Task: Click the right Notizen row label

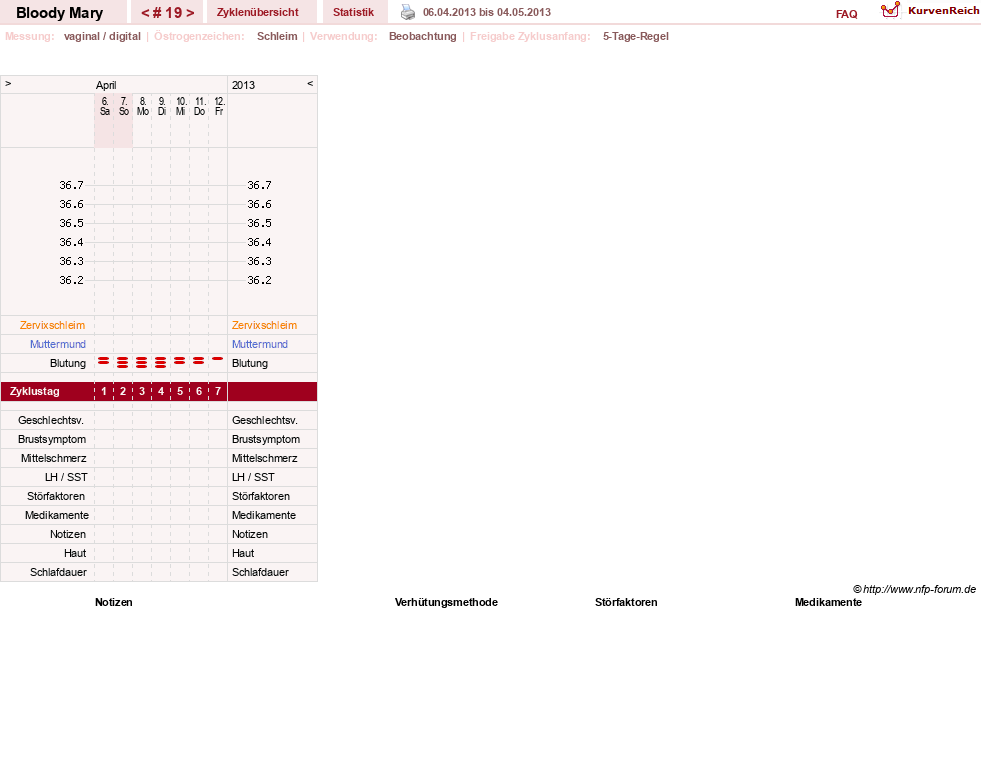Action: [250, 534]
